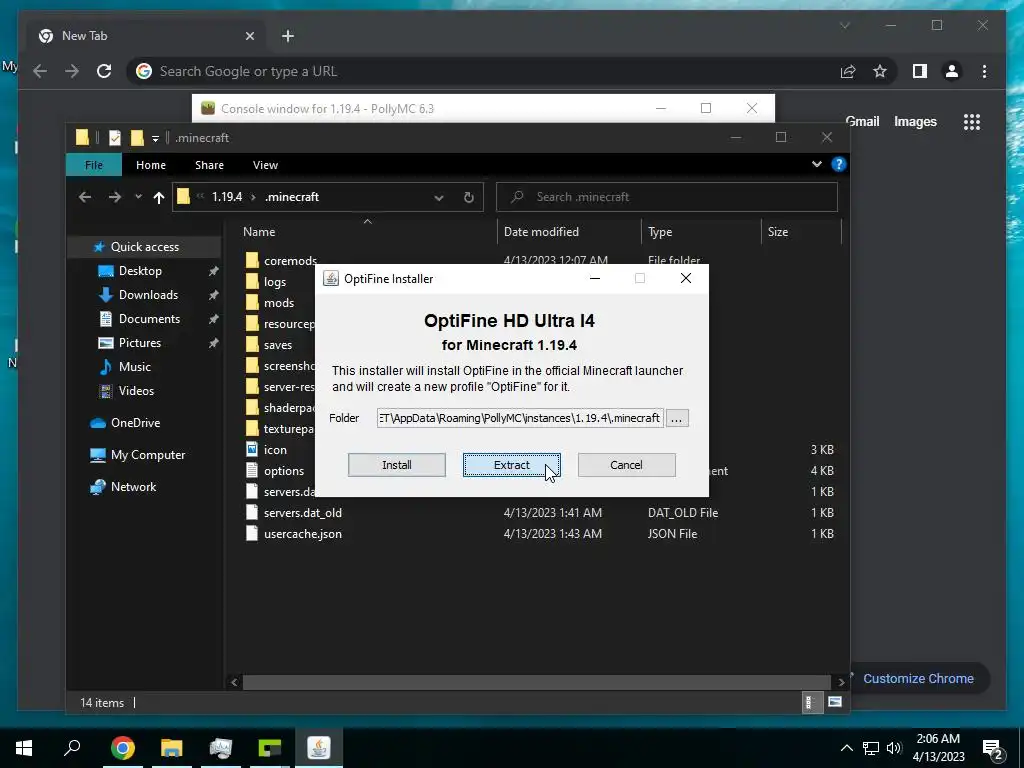This screenshot has height=768, width=1024.
Task: Open Home ribbon tab in File Explorer
Action: [x=151, y=165]
